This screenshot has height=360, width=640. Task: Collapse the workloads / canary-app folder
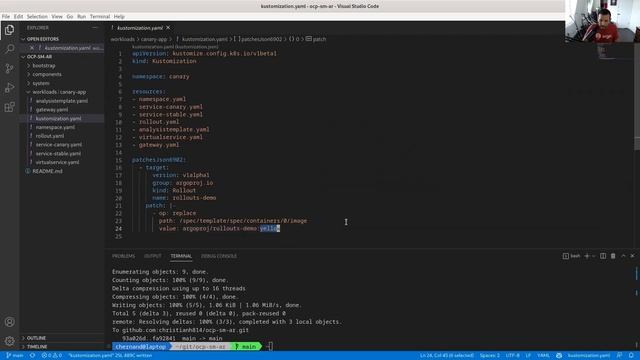59,92
